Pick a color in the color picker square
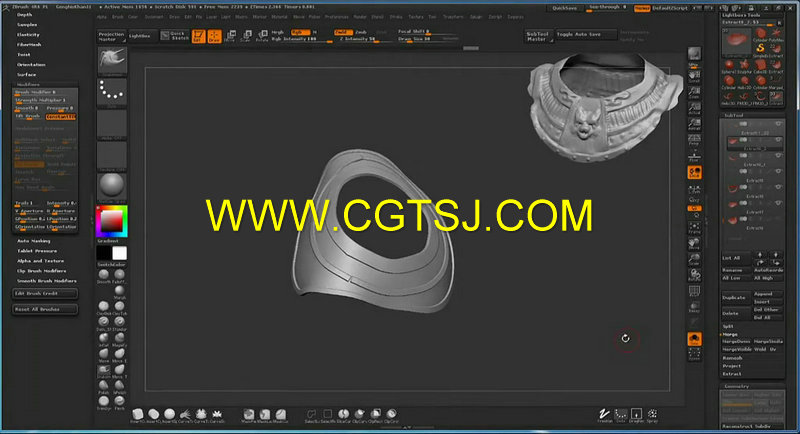The height and width of the screenshot is (434, 800). click(112, 221)
